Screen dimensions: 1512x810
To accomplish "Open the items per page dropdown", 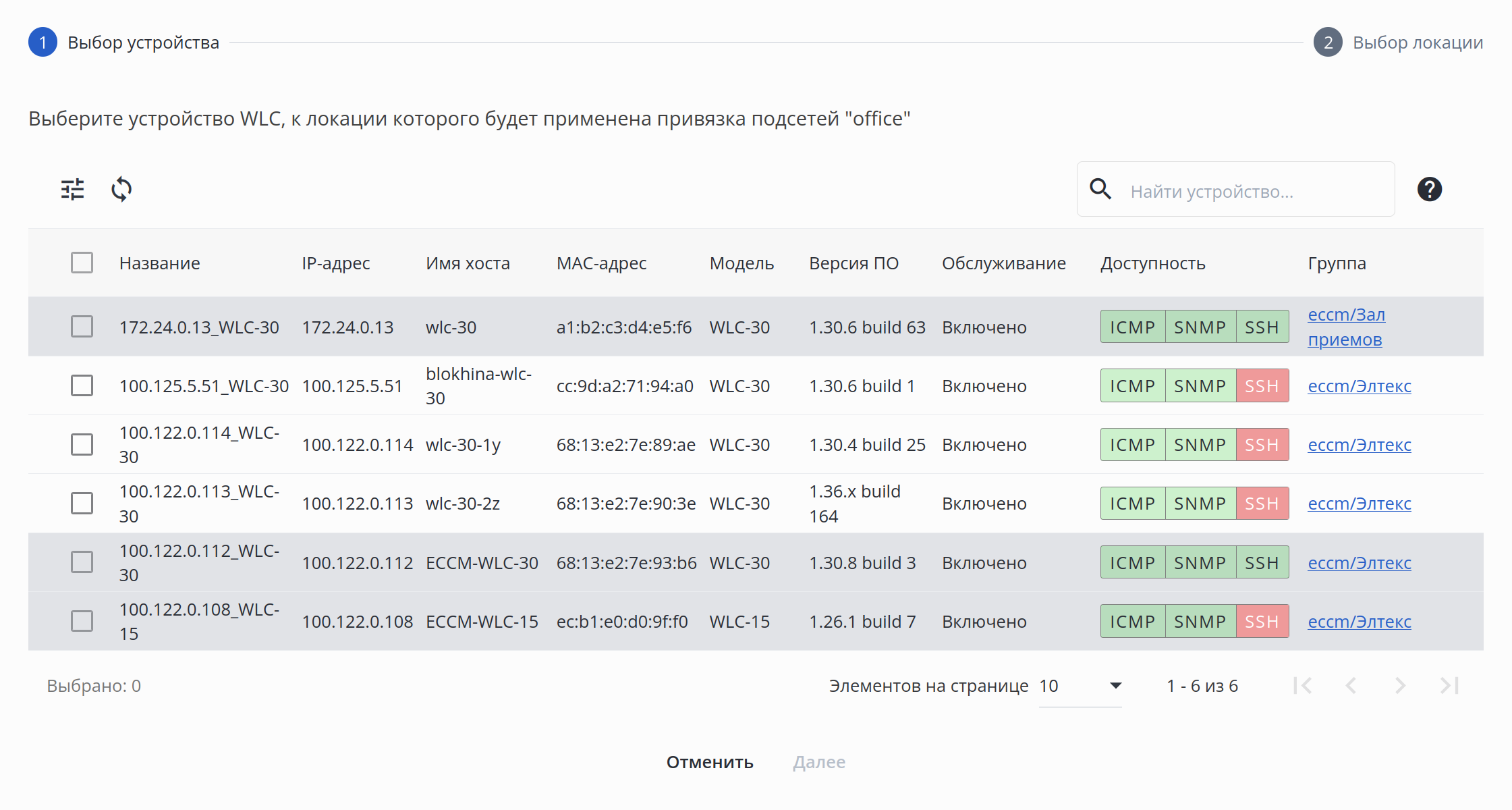I will [x=1080, y=686].
